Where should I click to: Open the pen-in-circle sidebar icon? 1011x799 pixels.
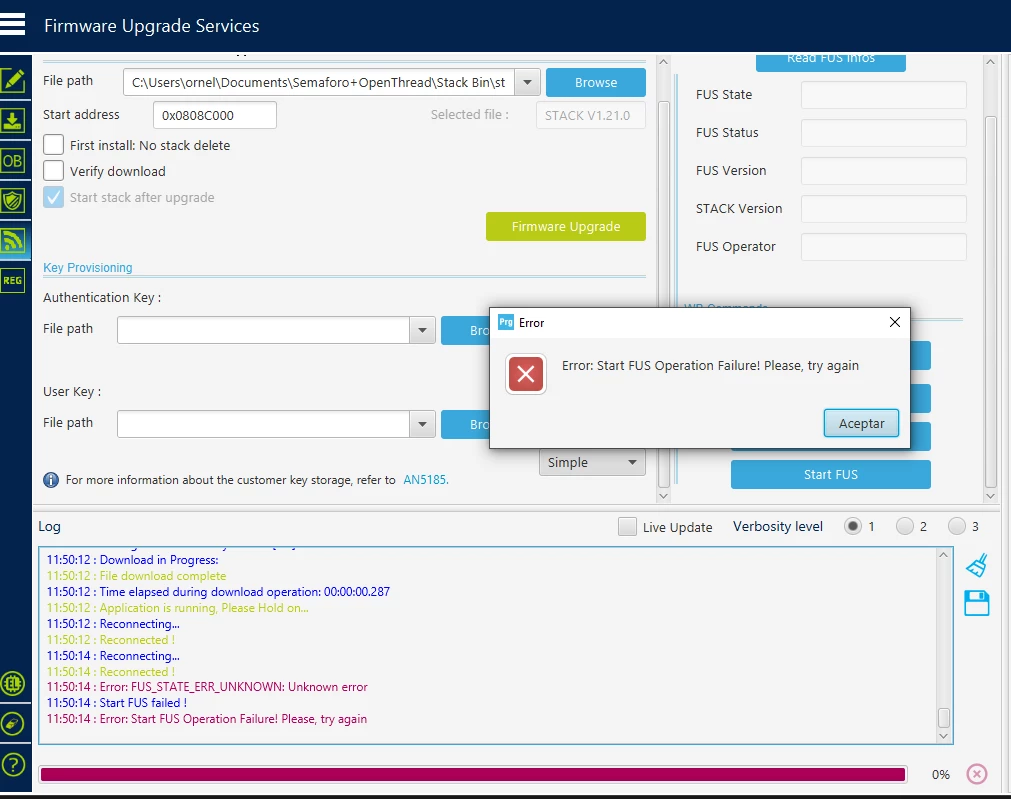click(x=13, y=724)
